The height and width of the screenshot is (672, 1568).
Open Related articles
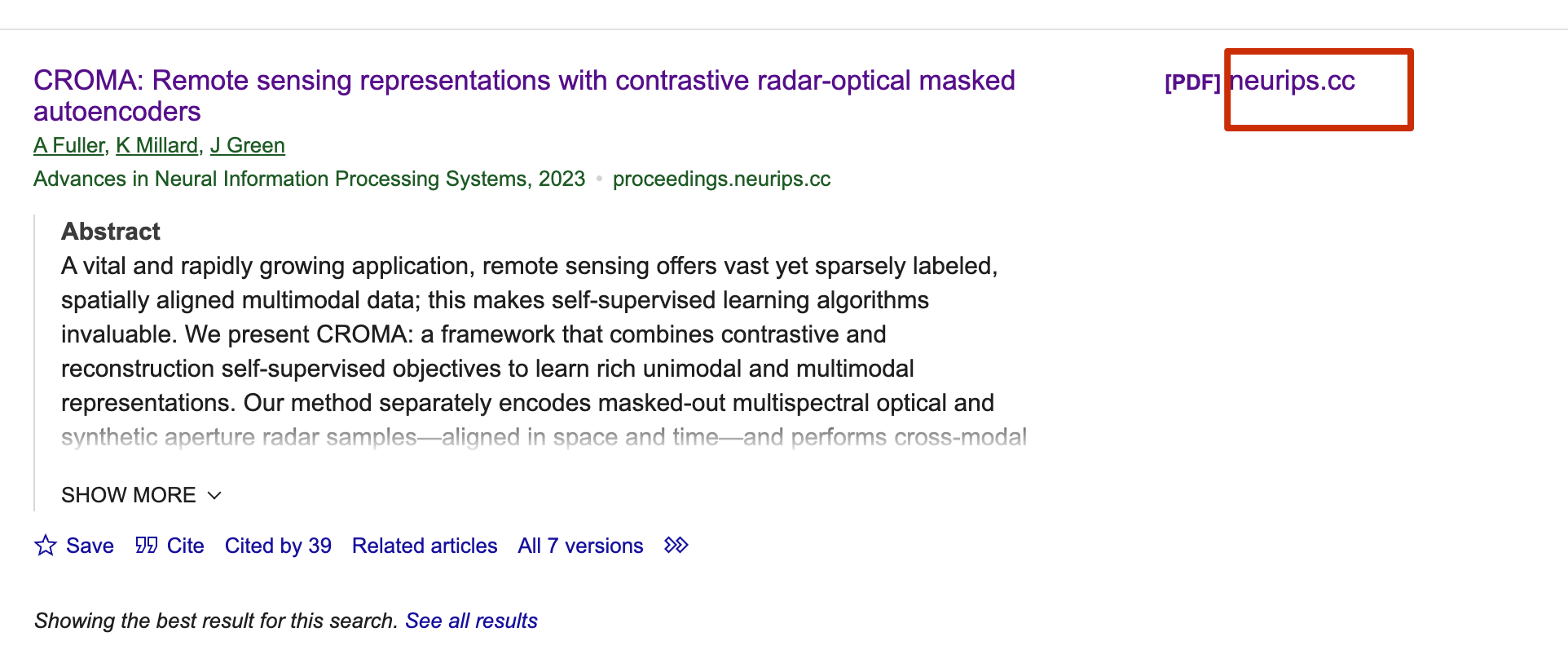[425, 546]
